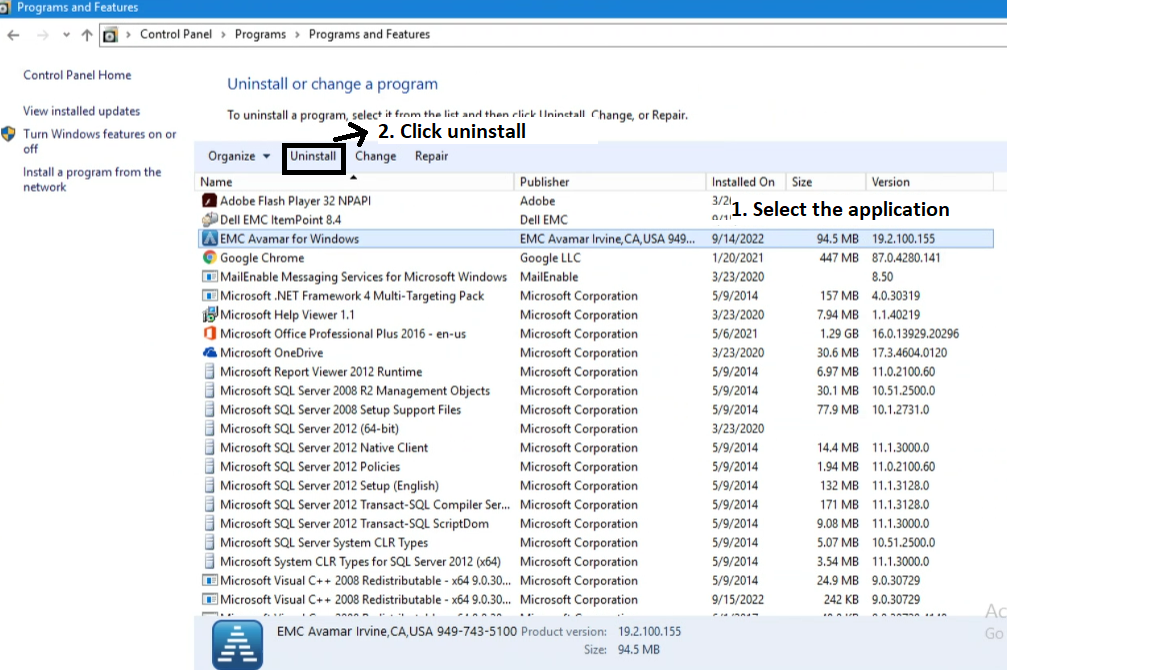Click the MailEnable envelope icon
This screenshot has width=1152, height=670.
pos(209,276)
